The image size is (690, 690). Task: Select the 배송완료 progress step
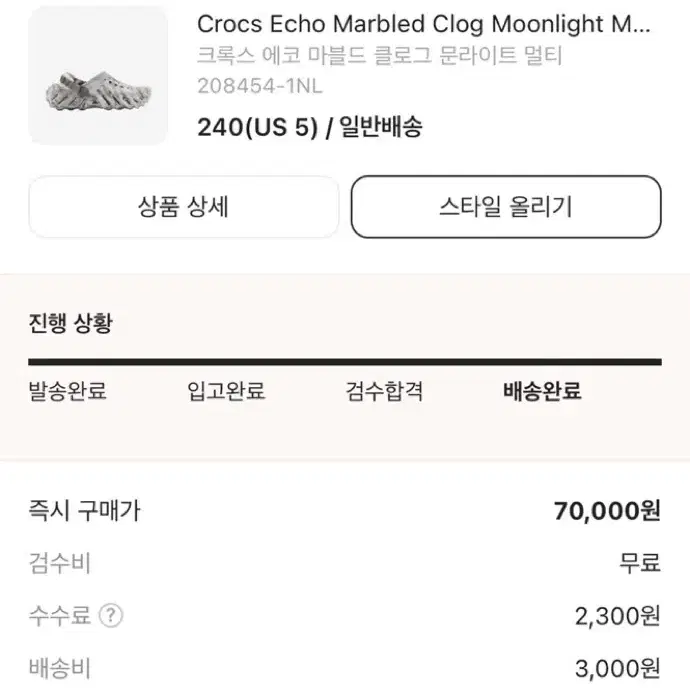pos(542,391)
